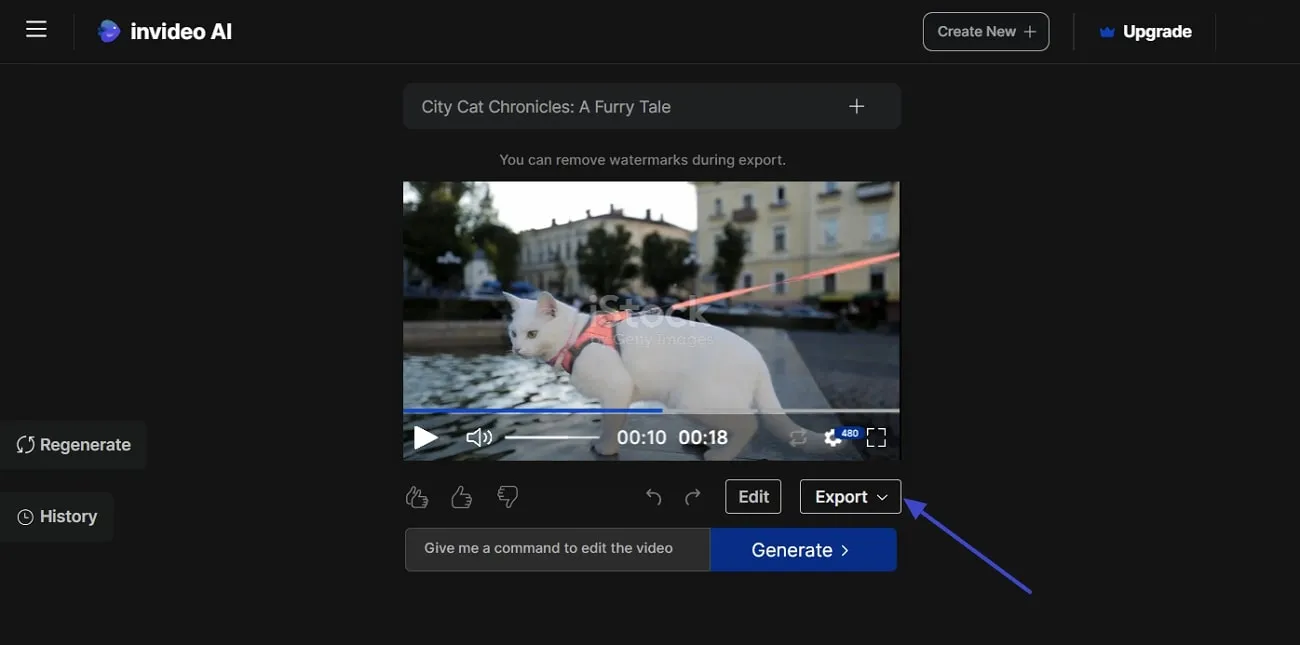Click the Edit button

753,496
